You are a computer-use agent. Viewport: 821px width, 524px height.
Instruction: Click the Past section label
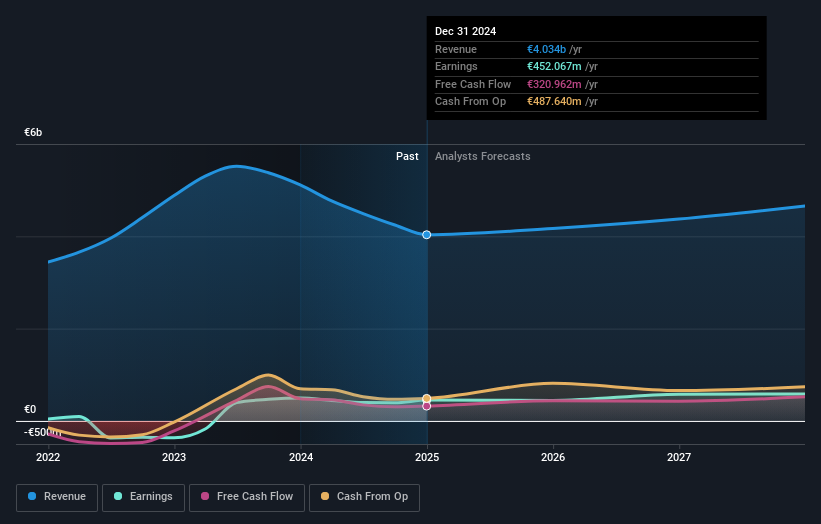[x=407, y=157]
